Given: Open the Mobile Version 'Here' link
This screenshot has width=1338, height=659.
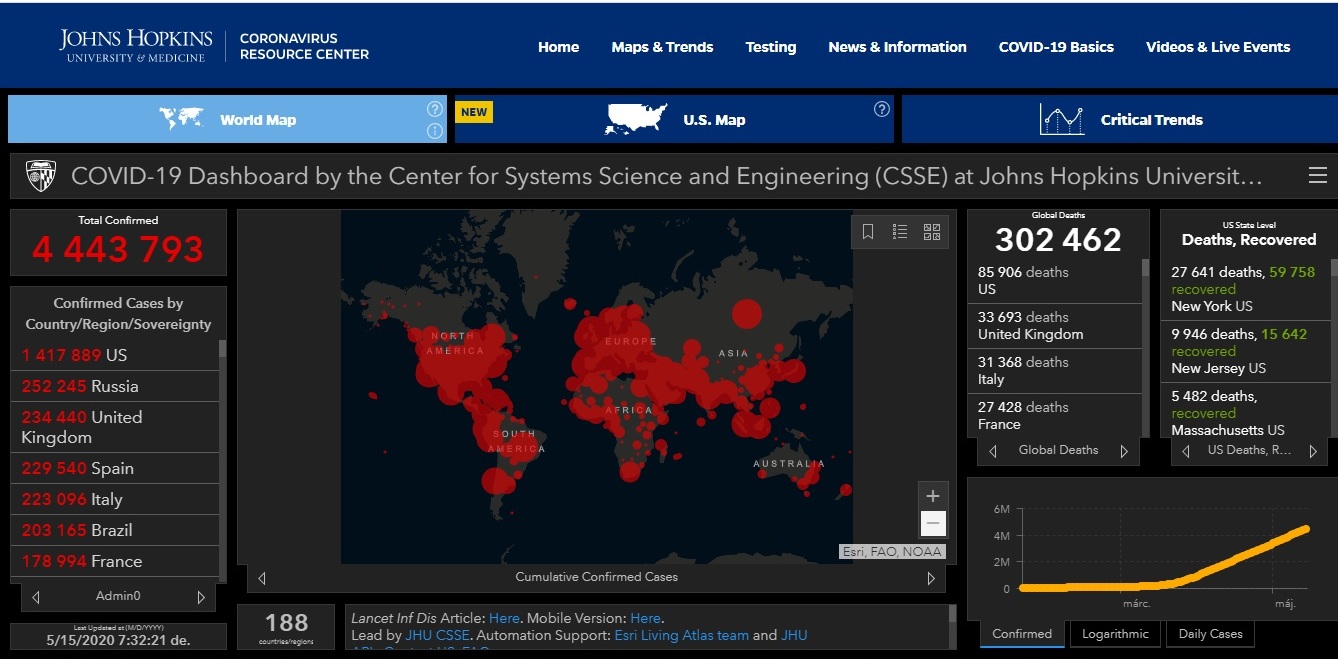Looking at the screenshot, I should [x=646, y=618].
